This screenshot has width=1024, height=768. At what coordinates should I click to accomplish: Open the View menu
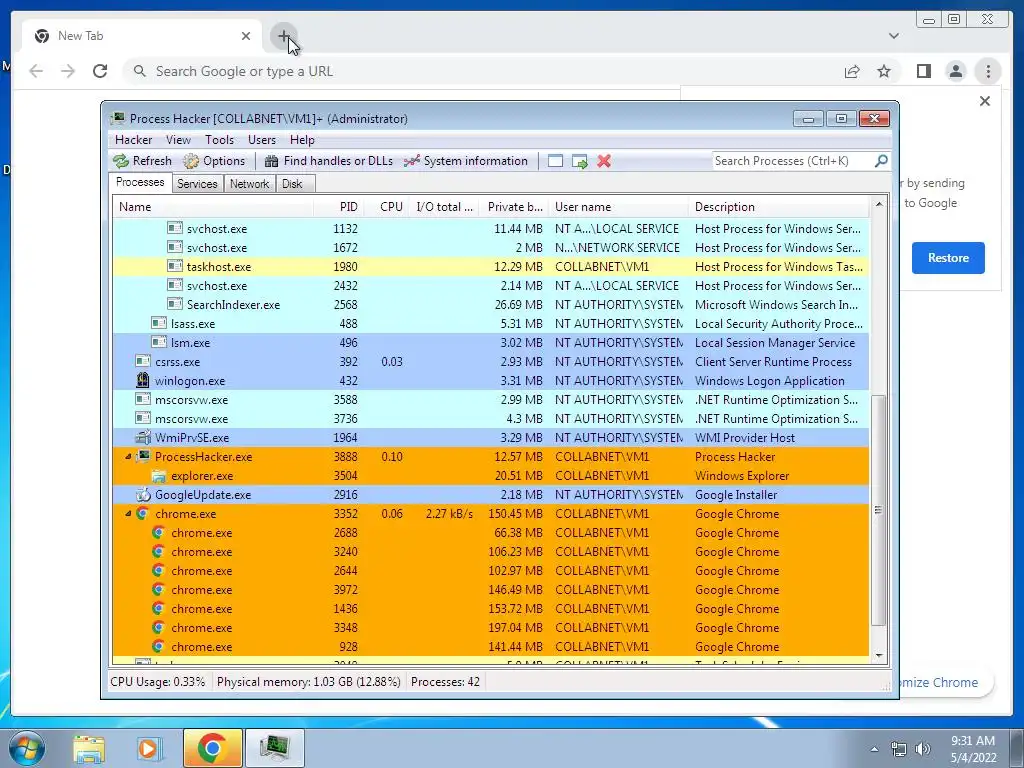coord(178,140)
